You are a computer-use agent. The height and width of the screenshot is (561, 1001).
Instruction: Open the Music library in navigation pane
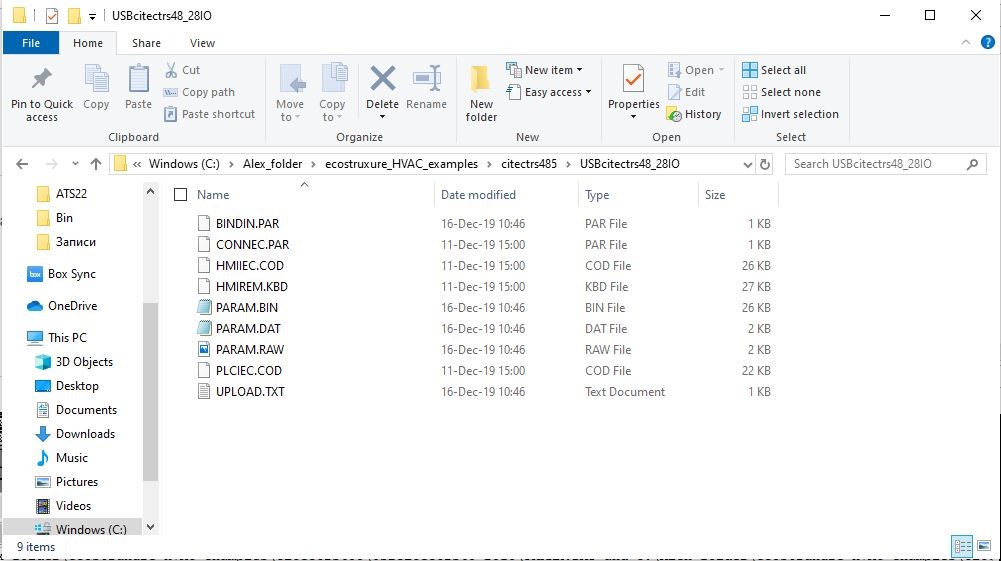pos(72,458)
